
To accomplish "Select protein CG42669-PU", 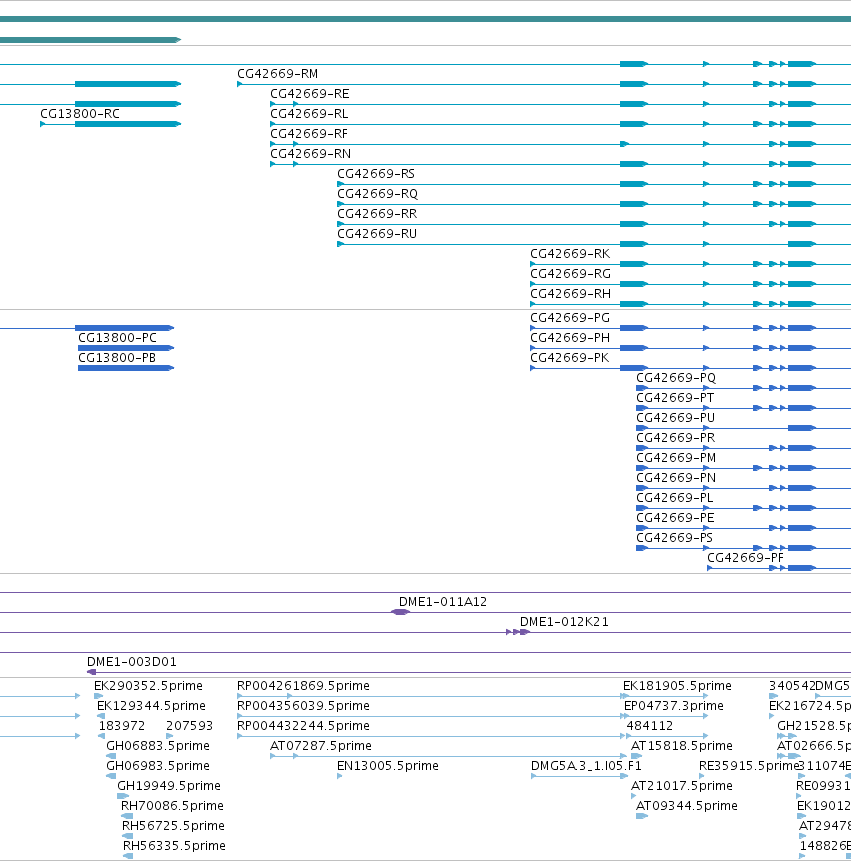I will coord(675,418).
